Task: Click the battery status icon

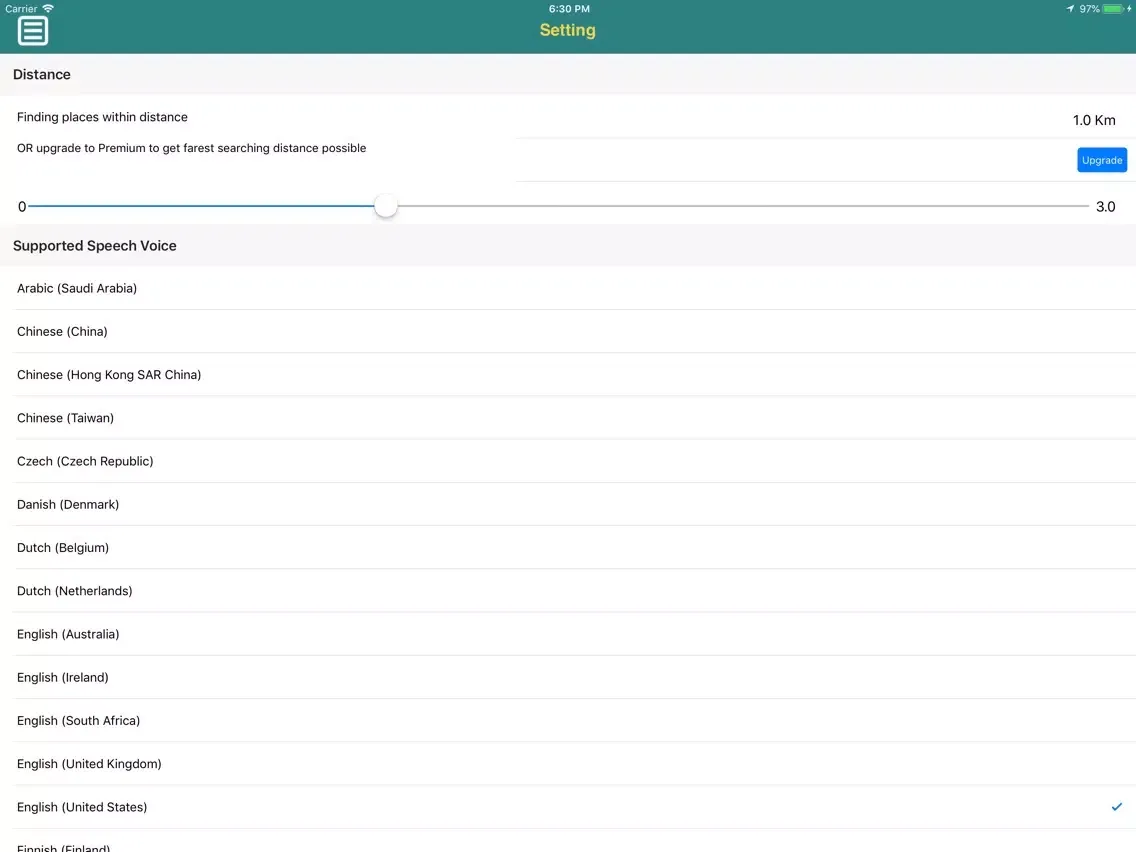Action: (x=1114, y=9)
